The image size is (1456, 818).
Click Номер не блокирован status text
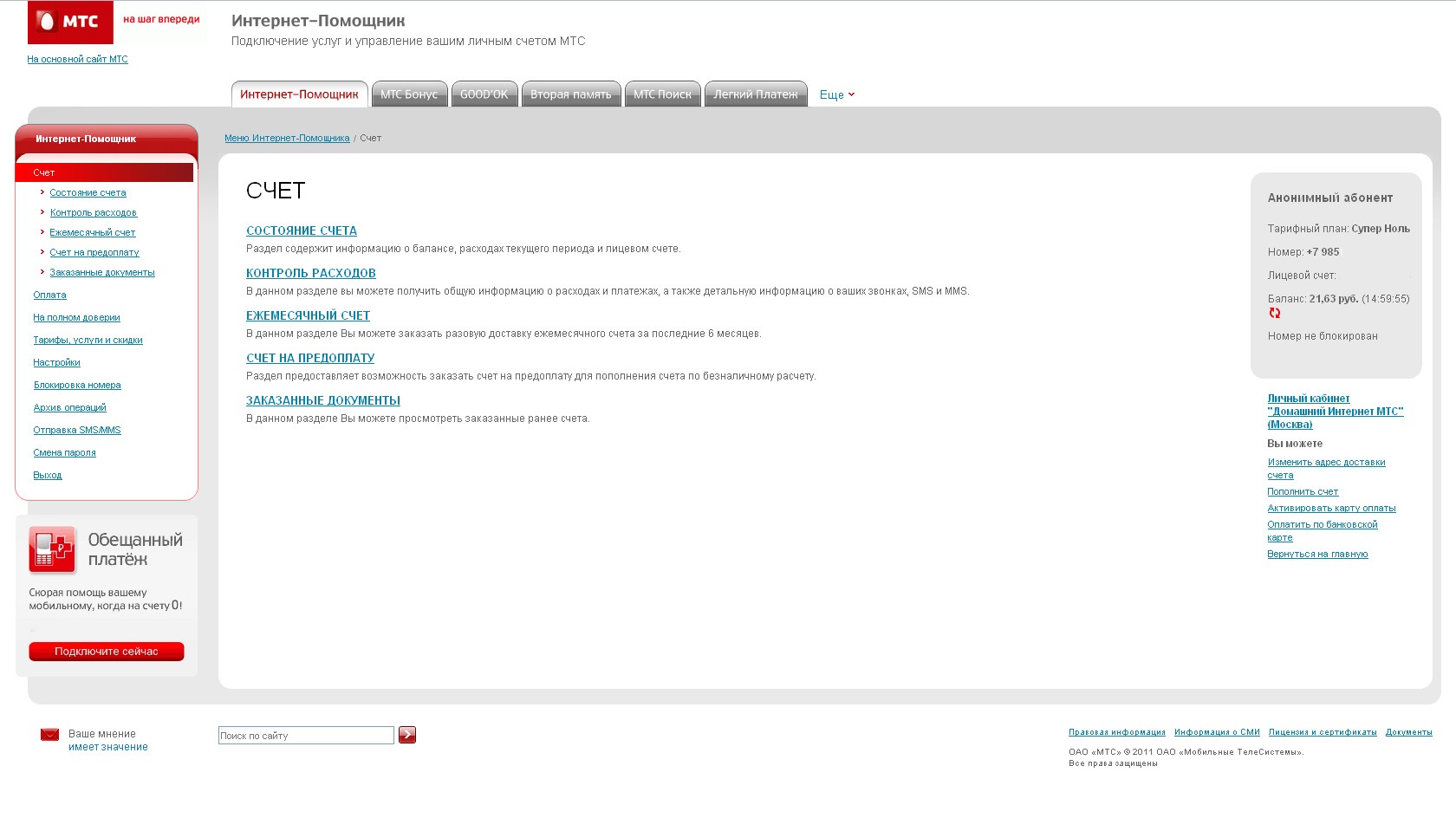pos(1323,336)
